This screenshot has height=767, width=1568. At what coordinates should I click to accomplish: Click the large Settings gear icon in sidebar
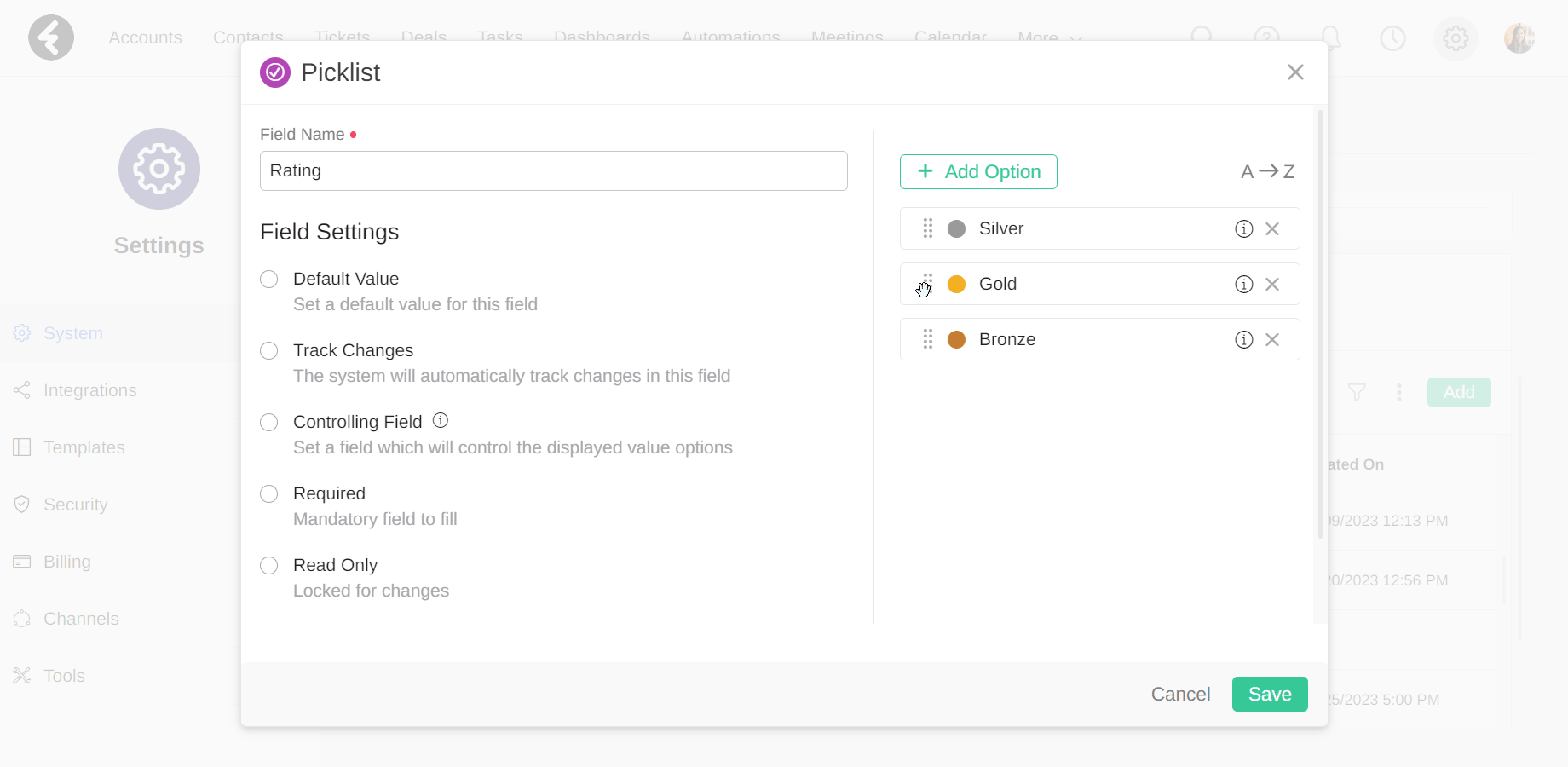pyautogui.click(x=159, y=169)
